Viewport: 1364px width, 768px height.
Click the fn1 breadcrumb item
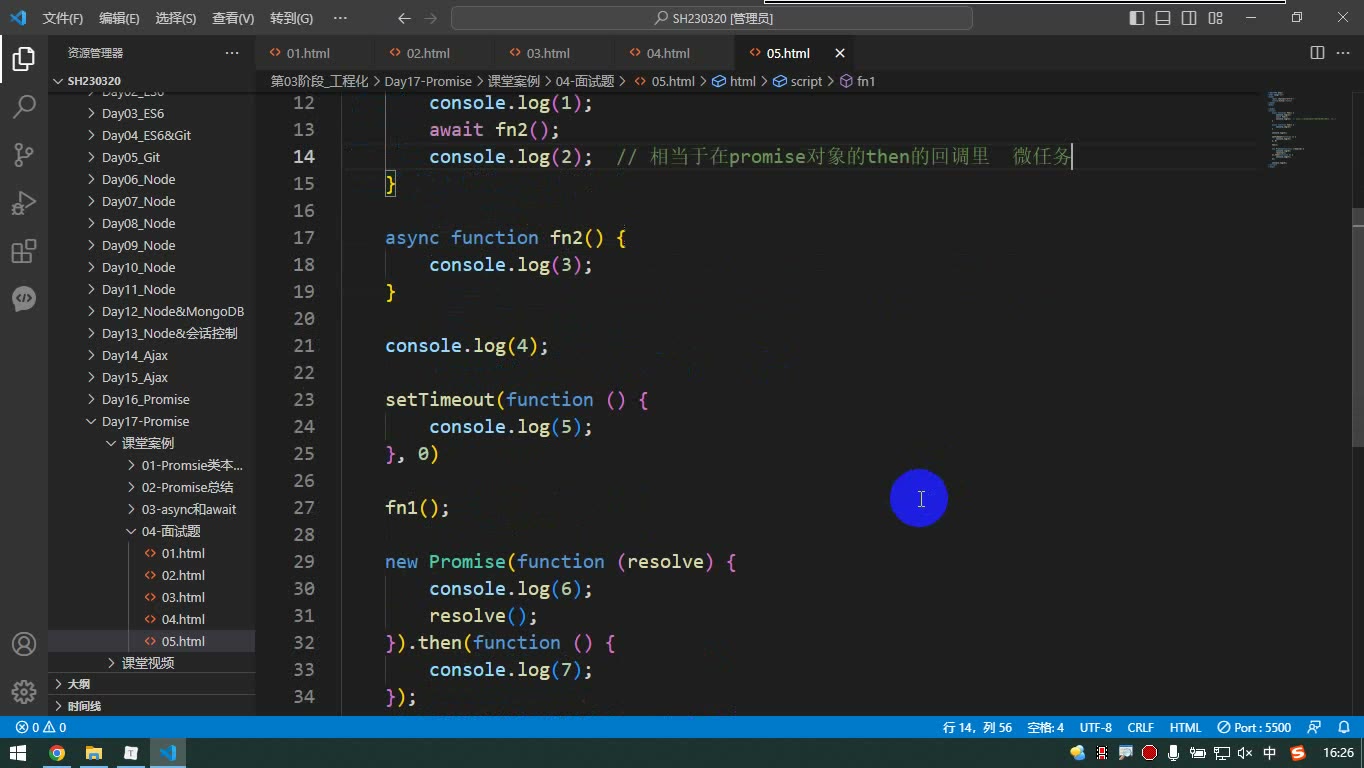click(858, 81)
